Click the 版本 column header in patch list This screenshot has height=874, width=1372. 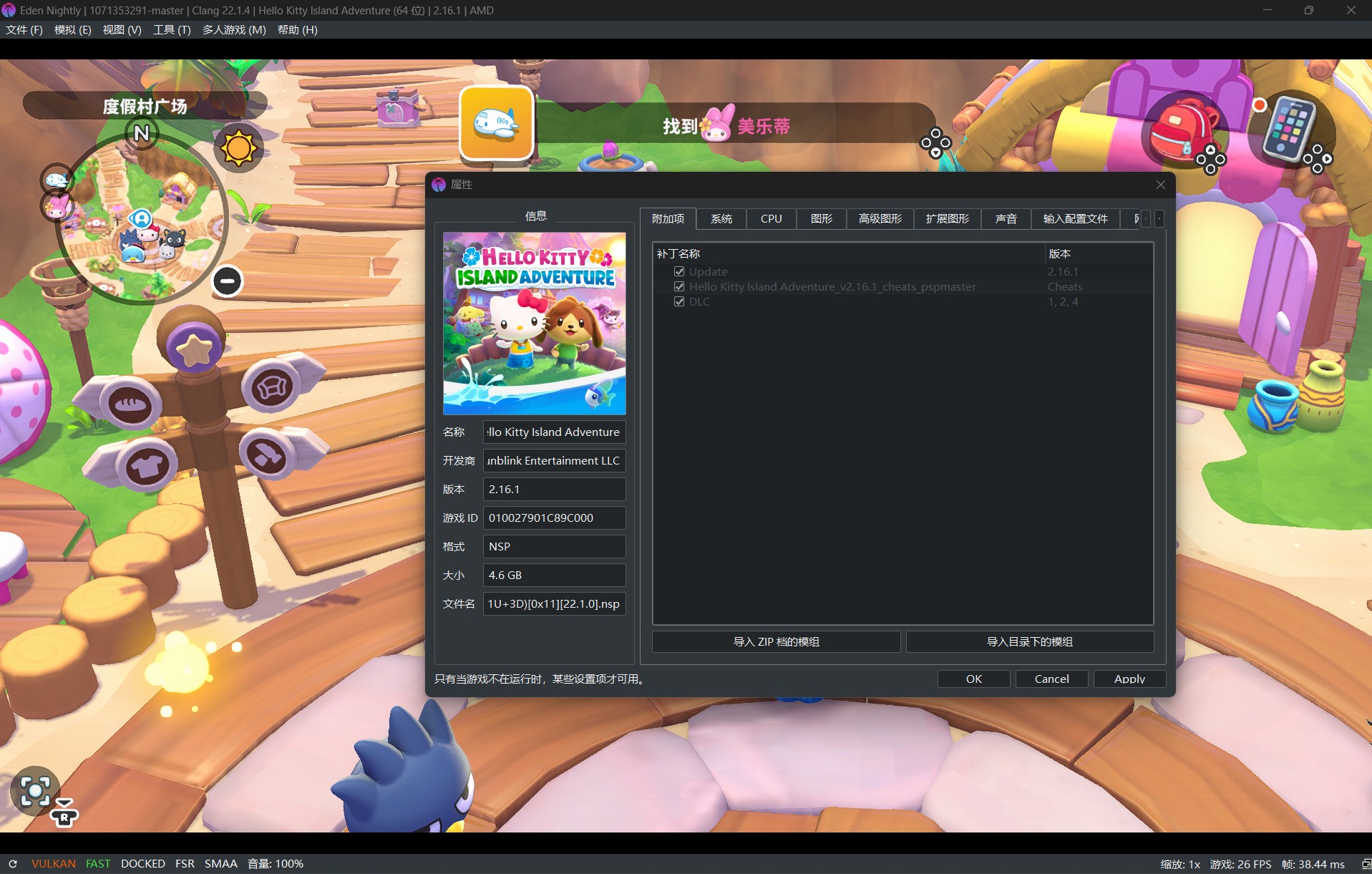[x=1099, y=253]
